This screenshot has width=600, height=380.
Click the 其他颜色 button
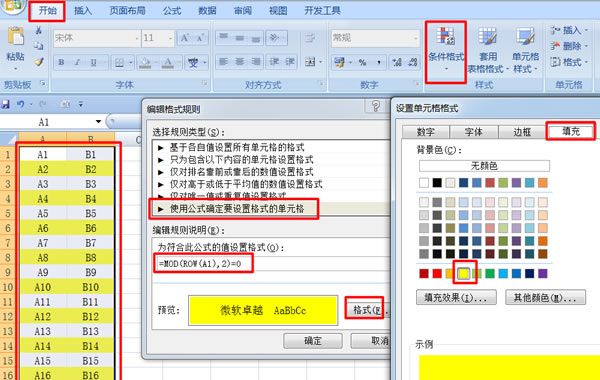545,297
